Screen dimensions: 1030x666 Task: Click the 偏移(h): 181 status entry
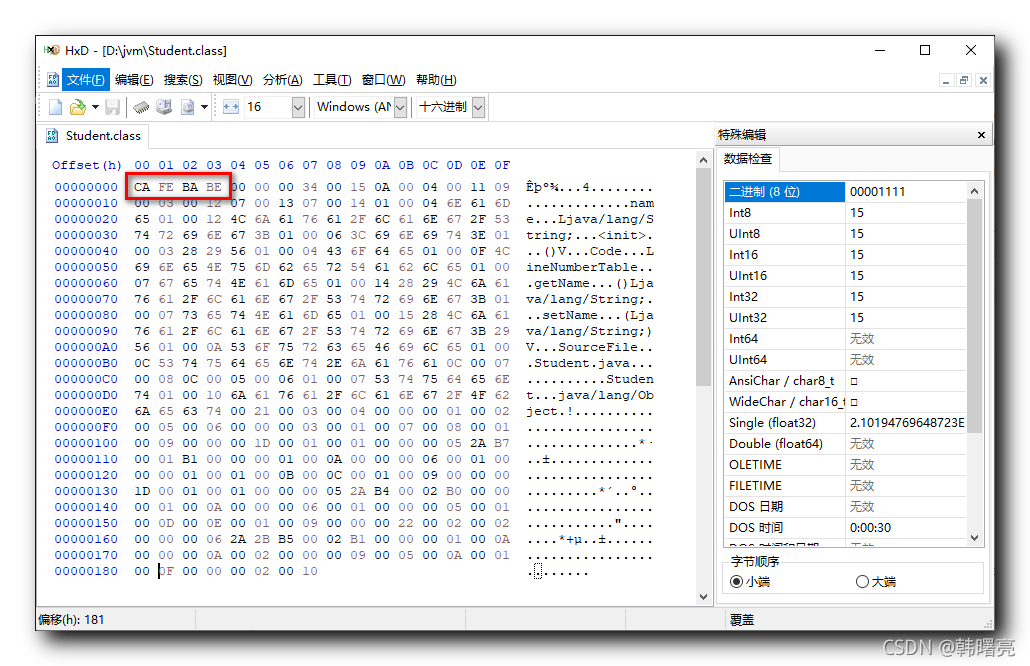coord(71,620)
